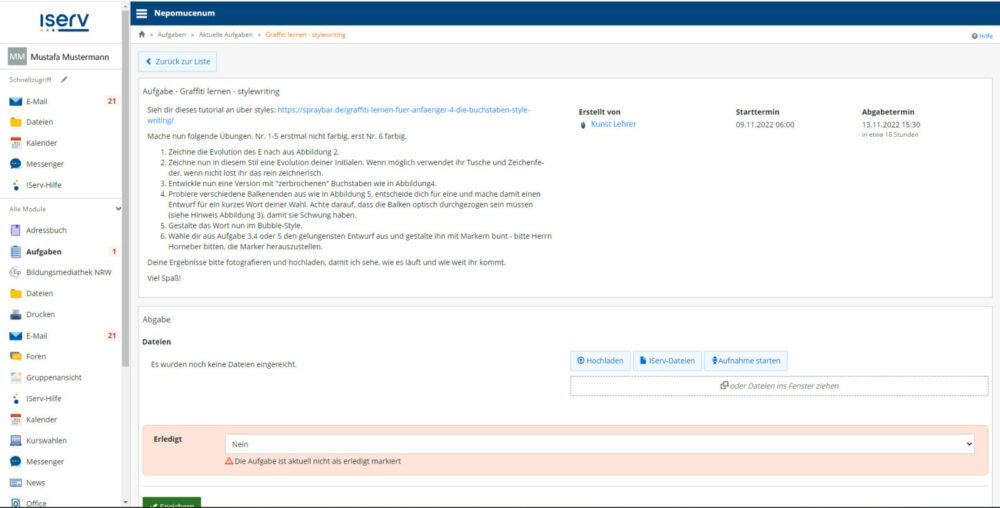Click the Bildungsmediathek NRW icon
The width and height of the screenshot is (1000, 508).
pyautogui.click(x=15, y=272)
